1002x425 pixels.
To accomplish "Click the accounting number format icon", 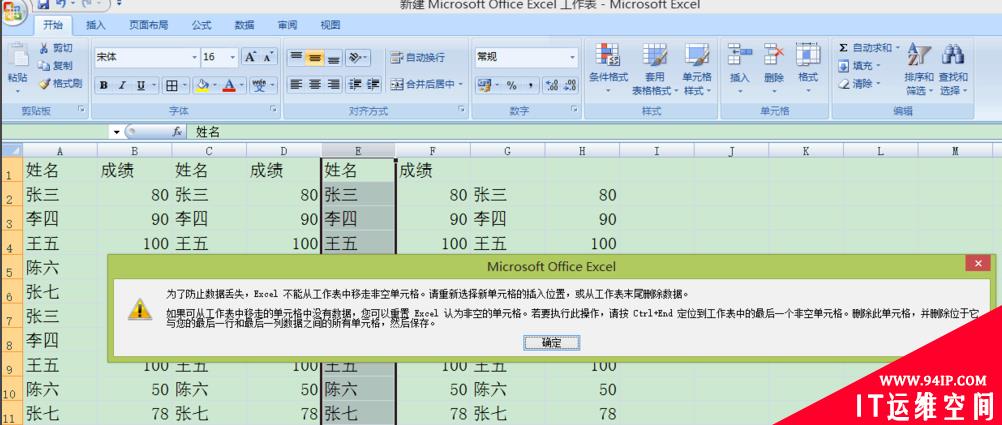I will point(485,85).
